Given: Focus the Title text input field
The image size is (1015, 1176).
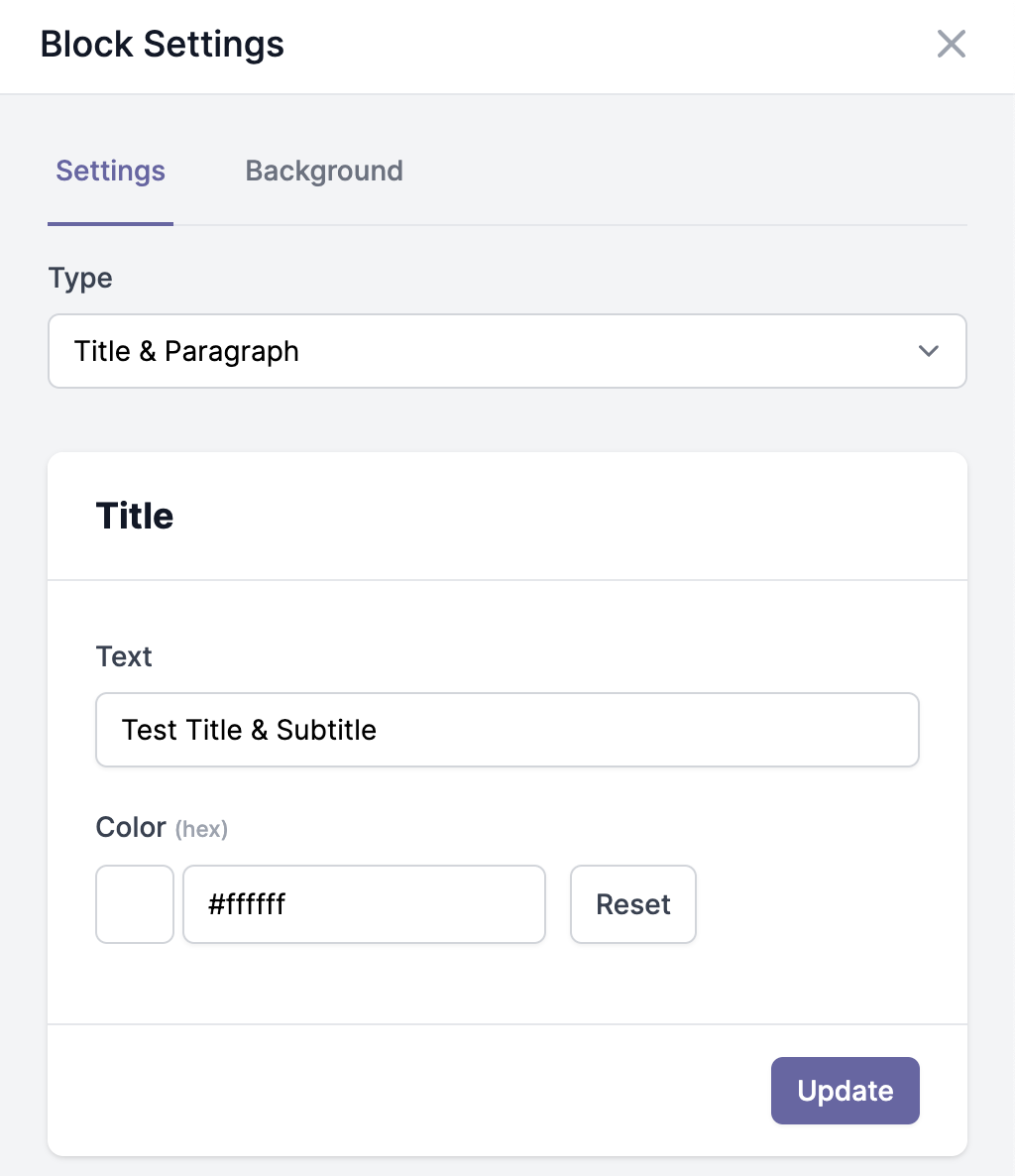Looking at the screenshot, I should [x=507, y=730].
